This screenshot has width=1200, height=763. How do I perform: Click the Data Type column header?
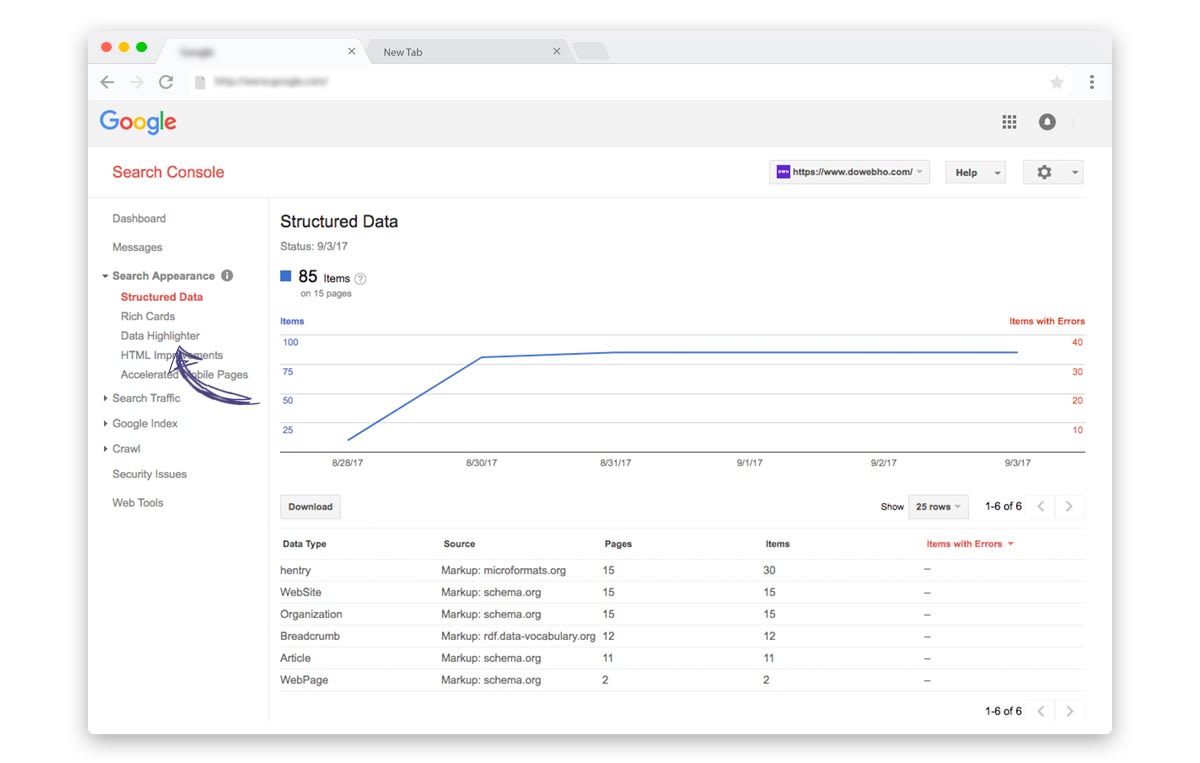click(x=305, y=544)
